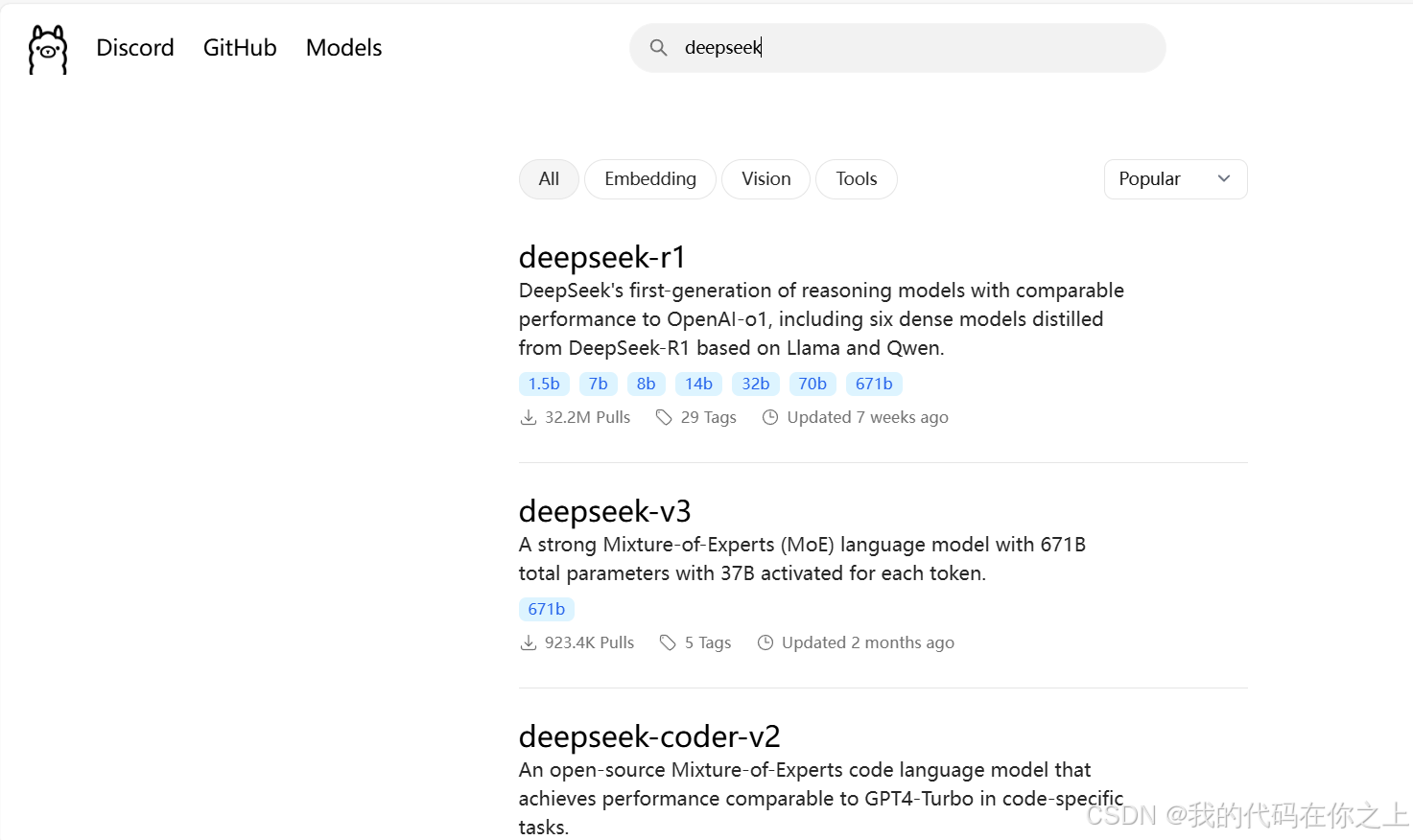This screenshot has height=840, width=1413.
Task: Click the Ollama llama logo
Action: 46,48
